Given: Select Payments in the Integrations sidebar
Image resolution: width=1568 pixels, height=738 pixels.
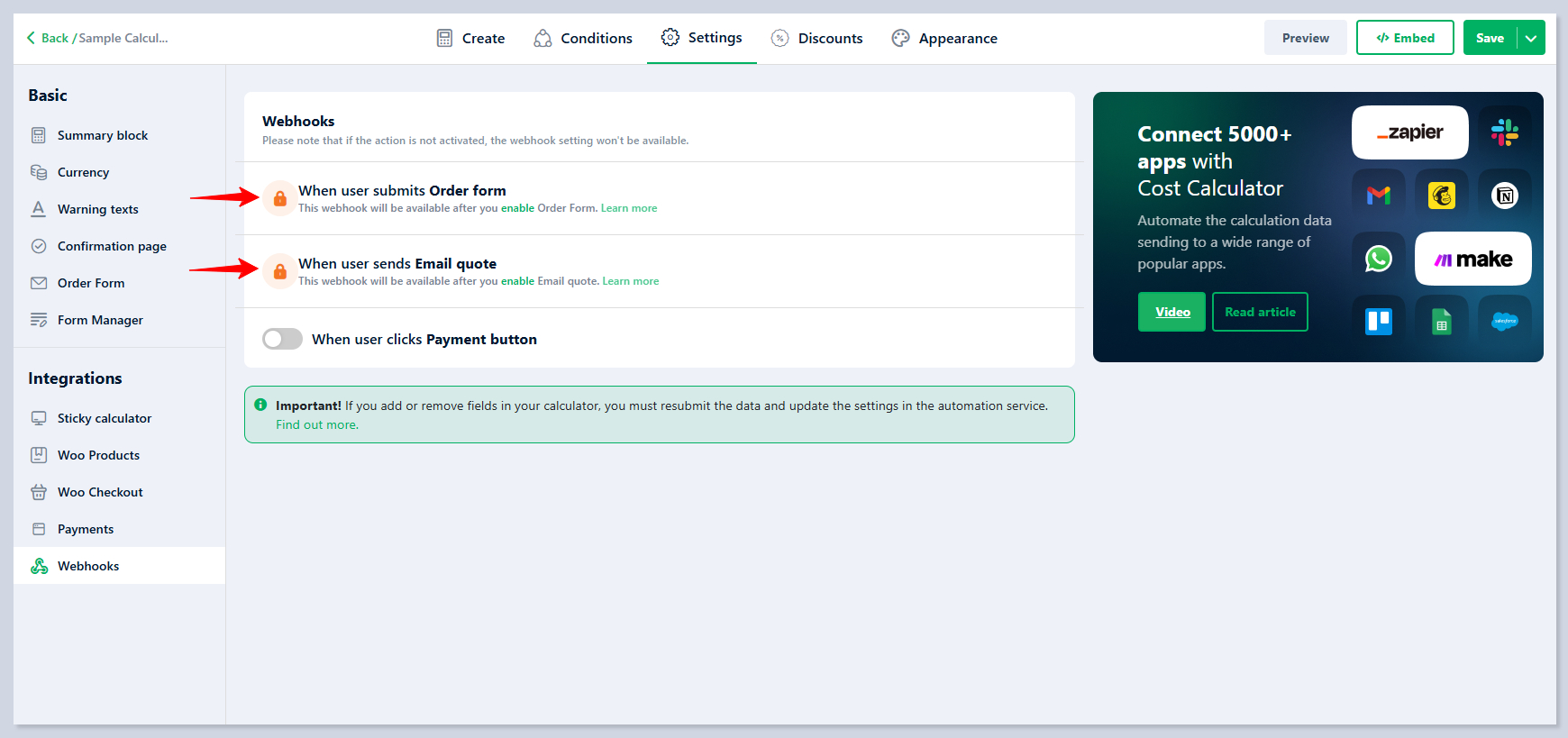Looking at the screenshot, I should 86,529.
